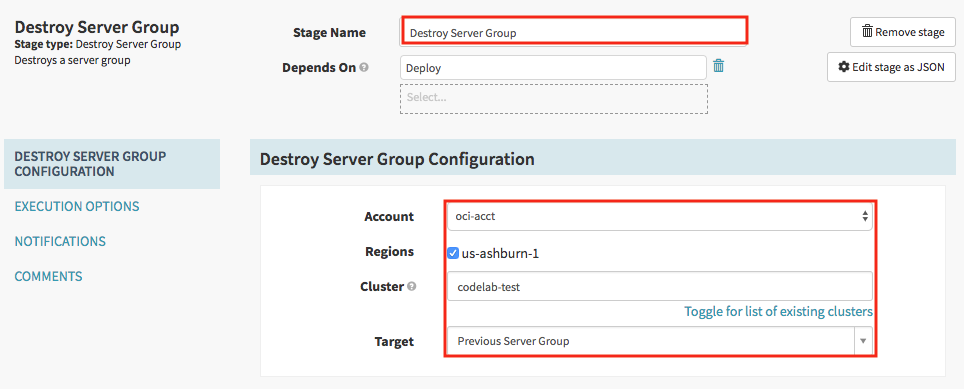Click the gear icon on Edit stage as JSON
Image resolution: width=964 pixels, height=389 pixels.
pos(844,67)
